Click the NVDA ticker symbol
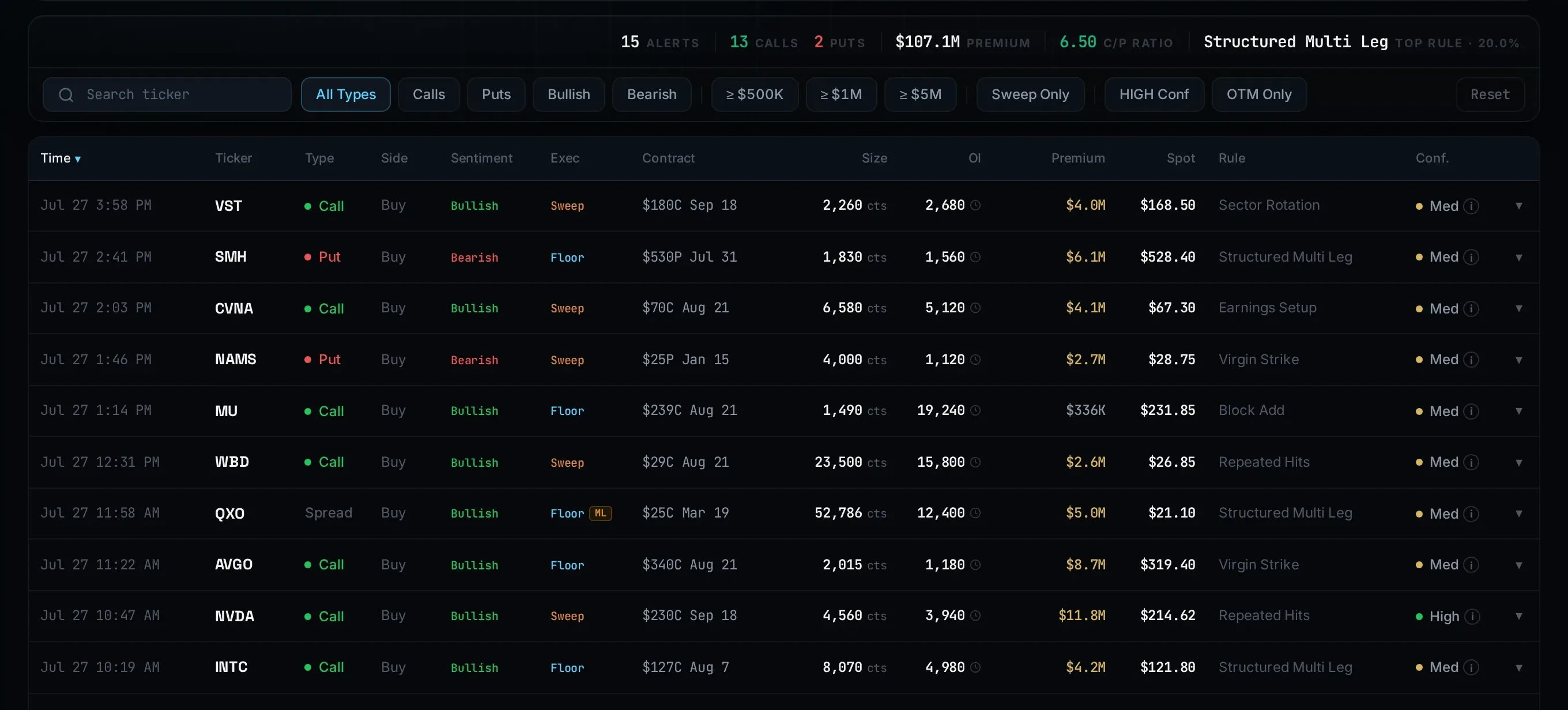This screenshot has height=710, width=1568. 235,616
